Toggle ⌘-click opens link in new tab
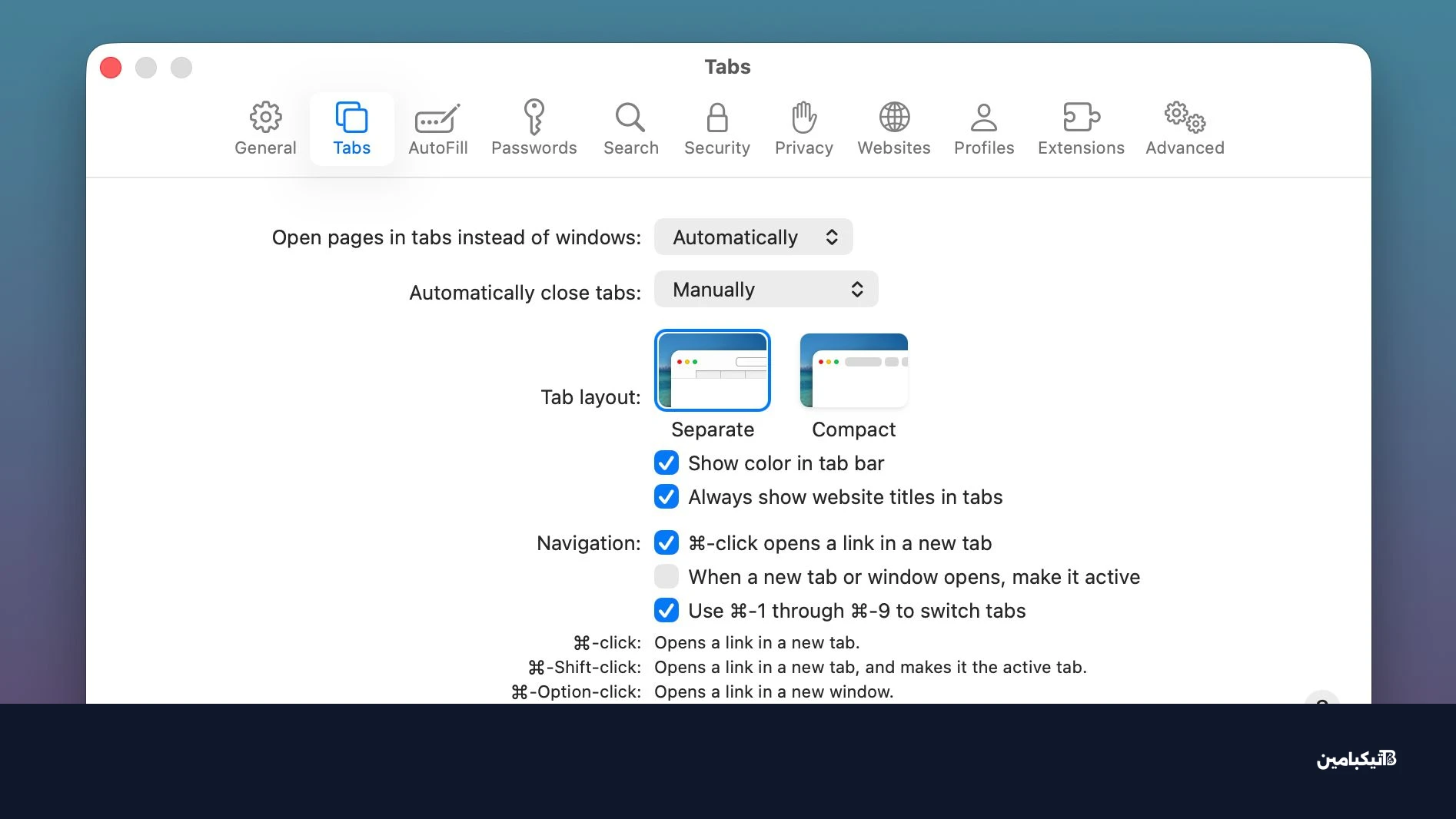The width and height of the screenshot is (1456, 819). point(667,543)
